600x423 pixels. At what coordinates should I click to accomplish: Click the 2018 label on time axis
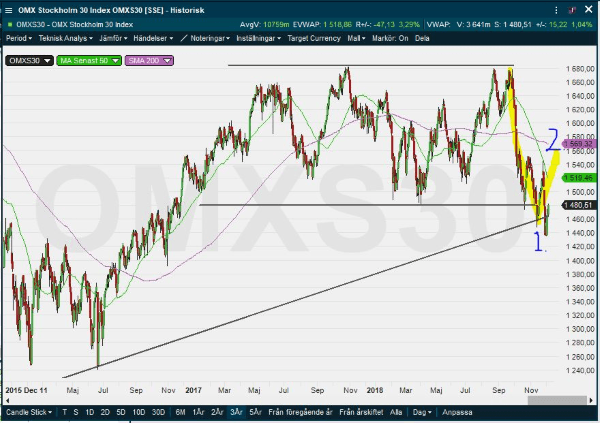[x=375, y=390]
